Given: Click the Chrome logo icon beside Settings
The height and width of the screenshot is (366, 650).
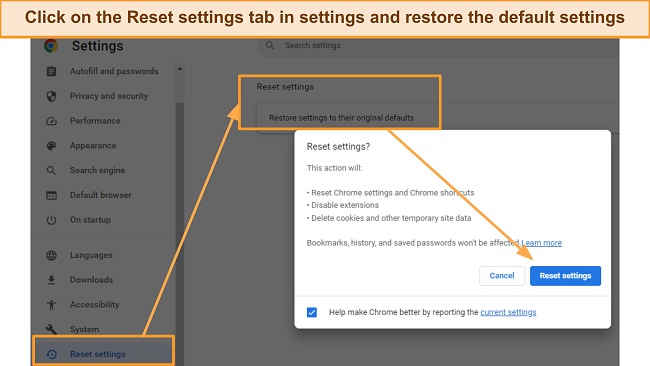Looking at the screenshot, I should point(51,45).
